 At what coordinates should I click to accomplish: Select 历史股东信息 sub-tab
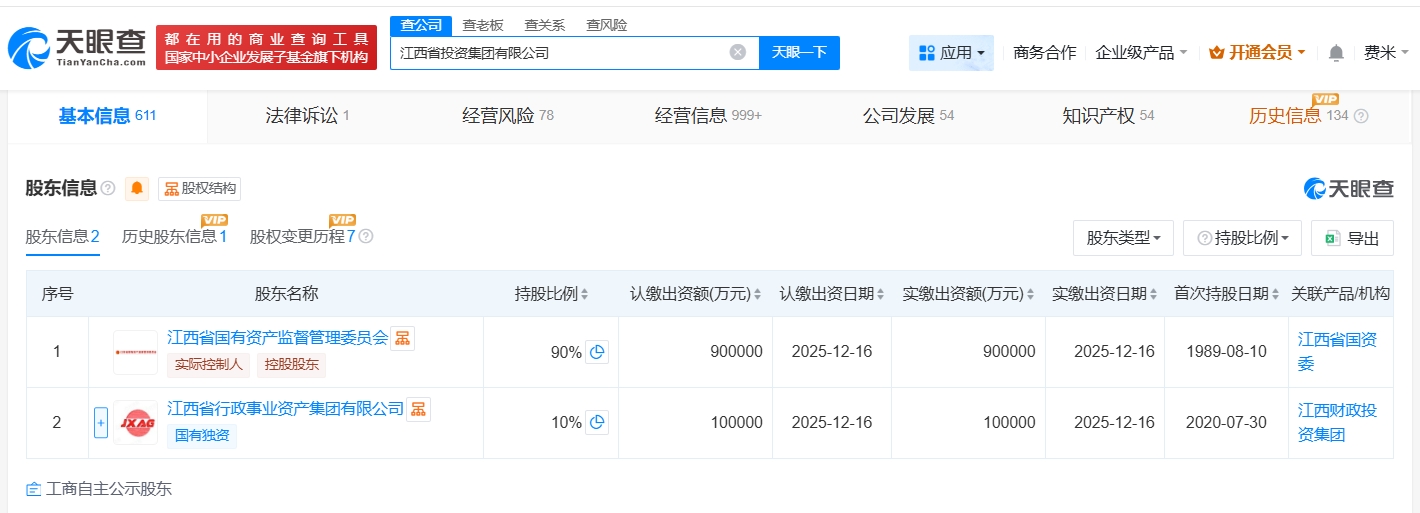point(174,237)
